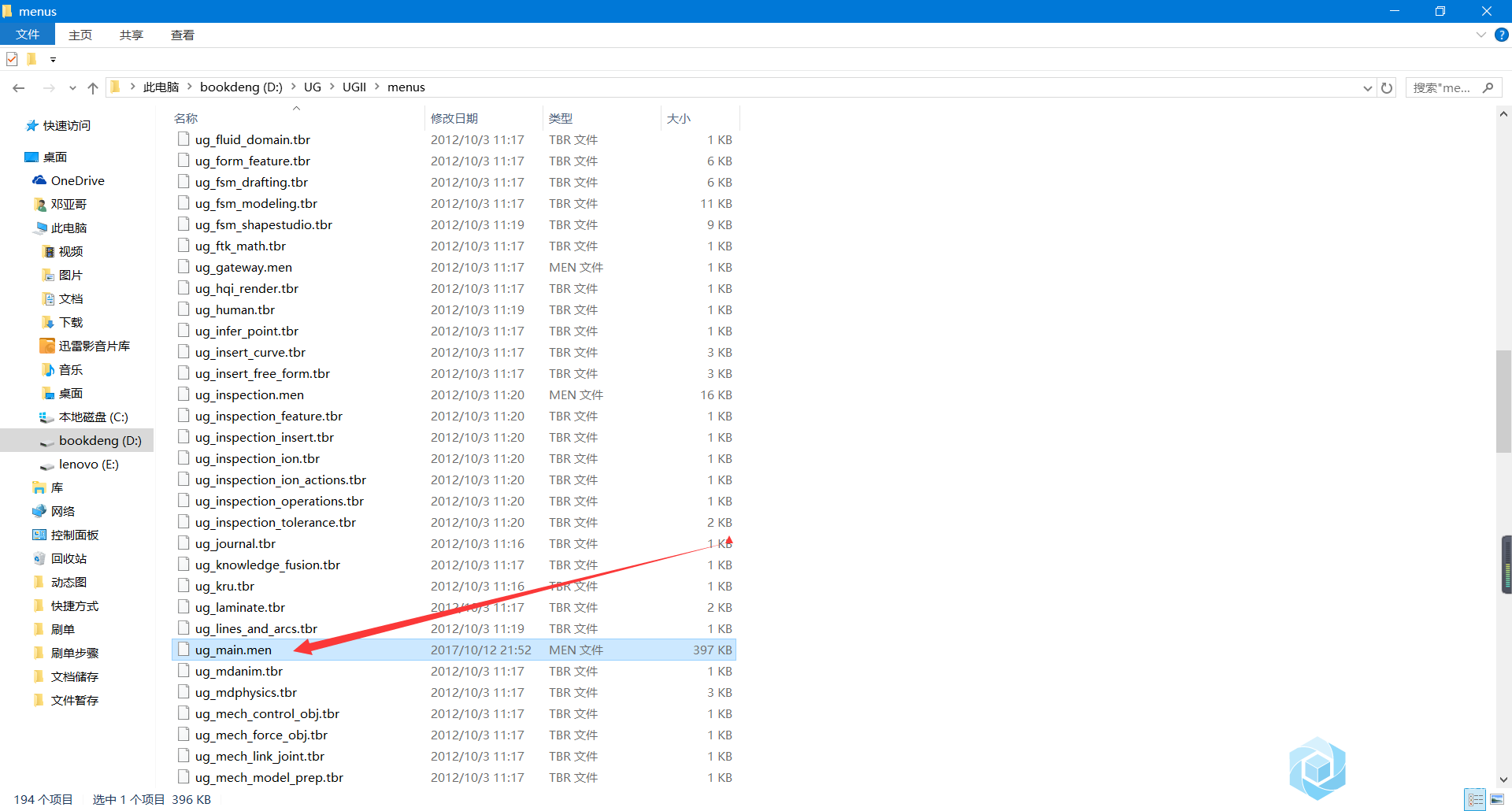This screenshot has width=1512, height=811.
Task: Sort files by 名称 column
Action: click(186, 118)
